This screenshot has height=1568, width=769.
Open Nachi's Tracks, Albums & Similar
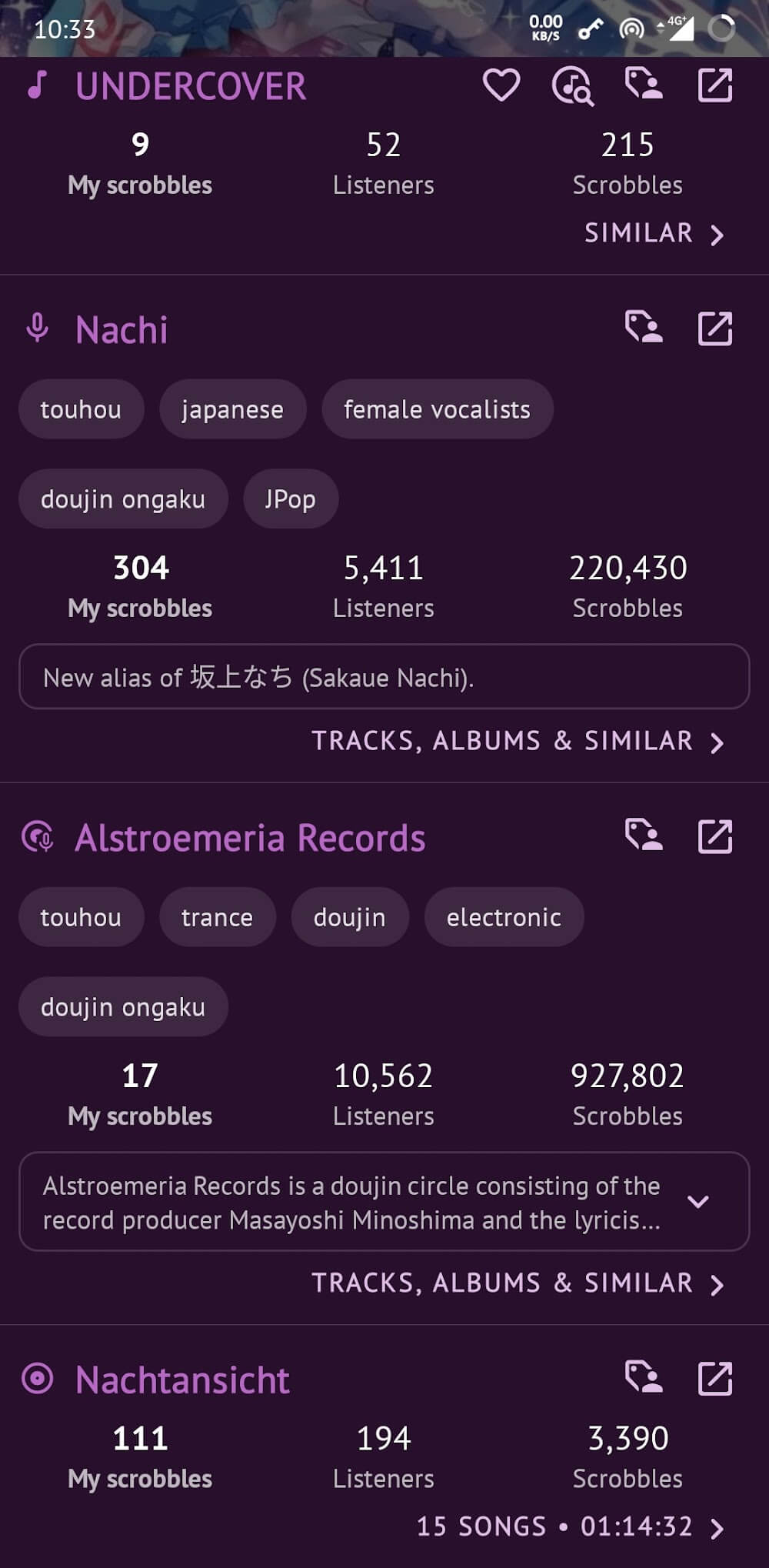(x=518, y=741)
